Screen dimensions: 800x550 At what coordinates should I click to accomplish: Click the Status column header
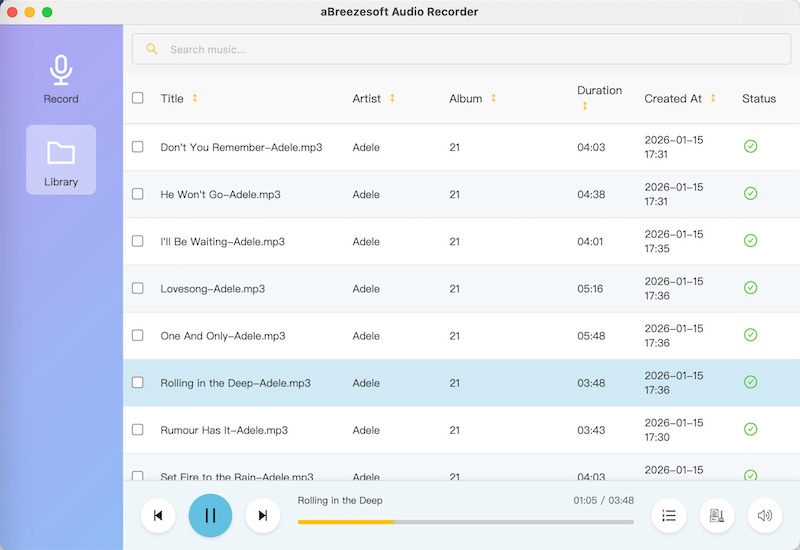click(x=759, y=98)
